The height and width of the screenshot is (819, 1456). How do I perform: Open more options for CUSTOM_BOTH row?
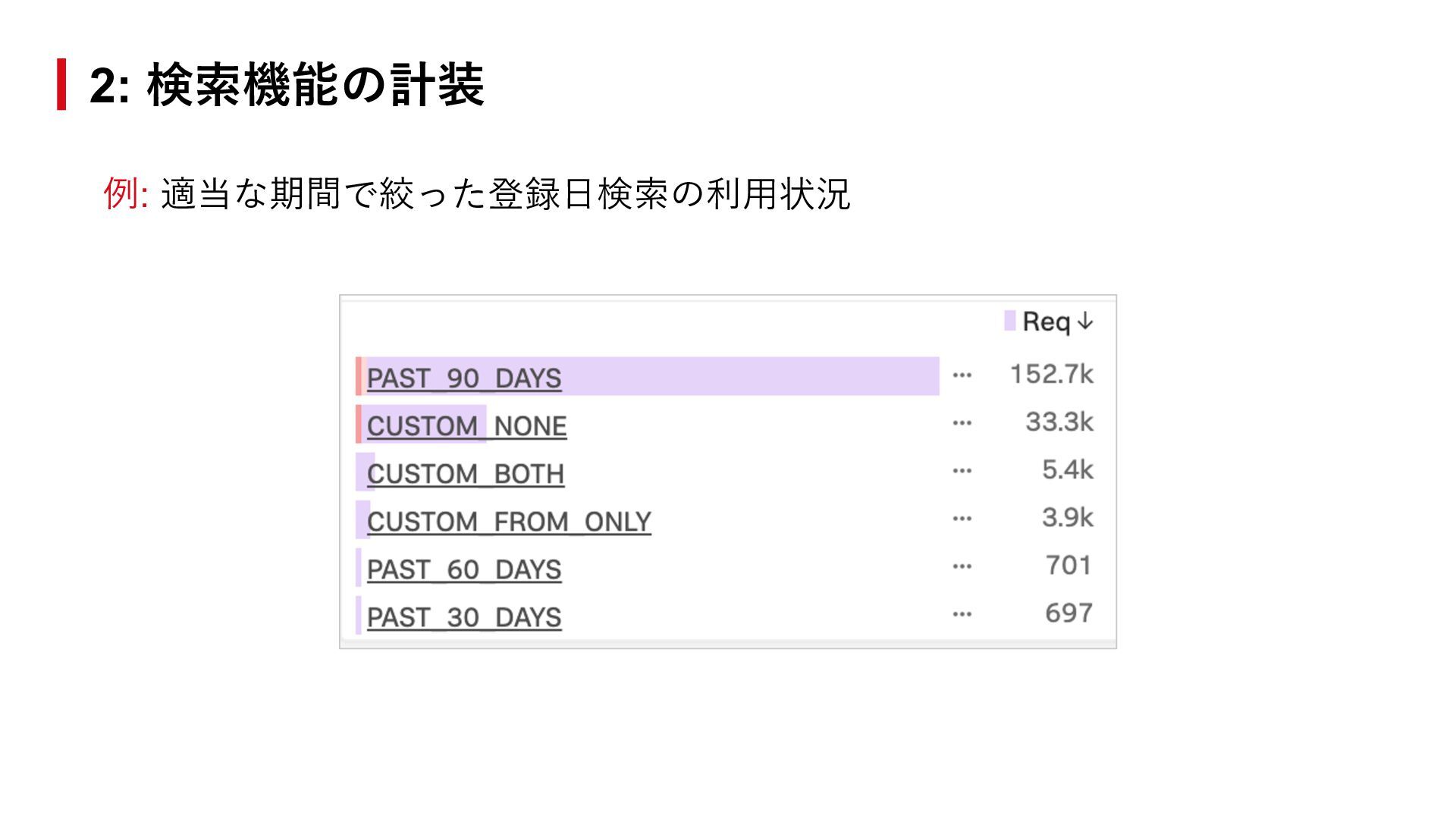pos(962,471)
